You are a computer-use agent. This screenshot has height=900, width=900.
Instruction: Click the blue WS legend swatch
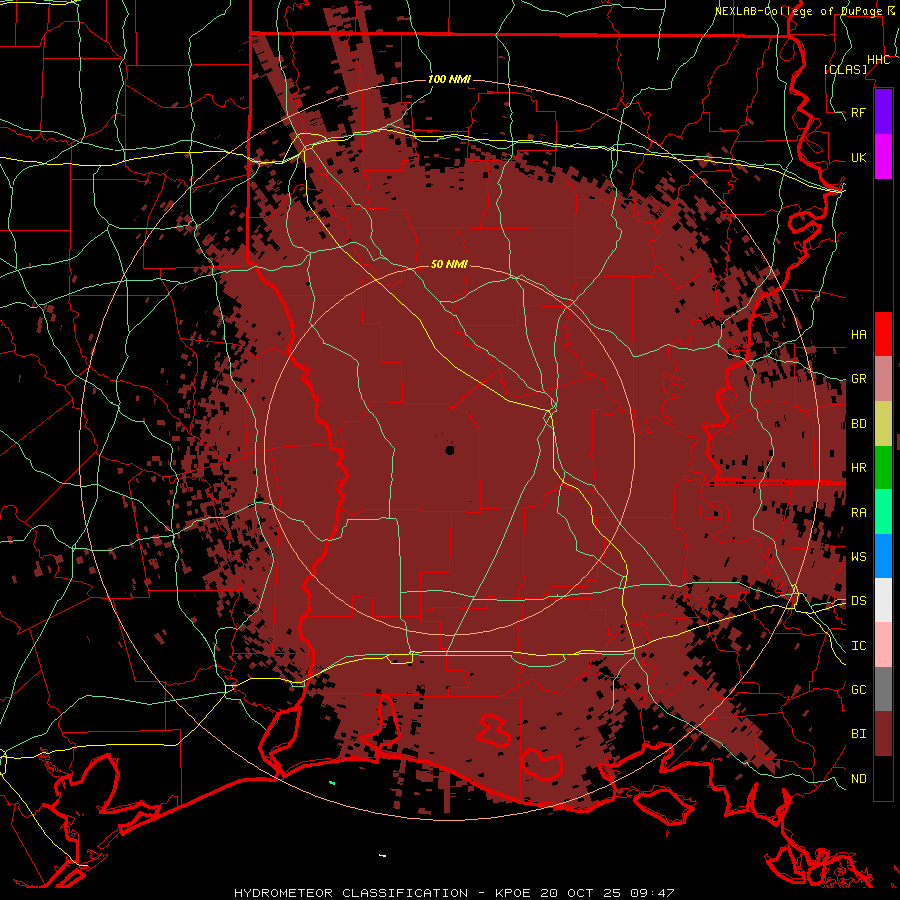(x=883, y=556)
